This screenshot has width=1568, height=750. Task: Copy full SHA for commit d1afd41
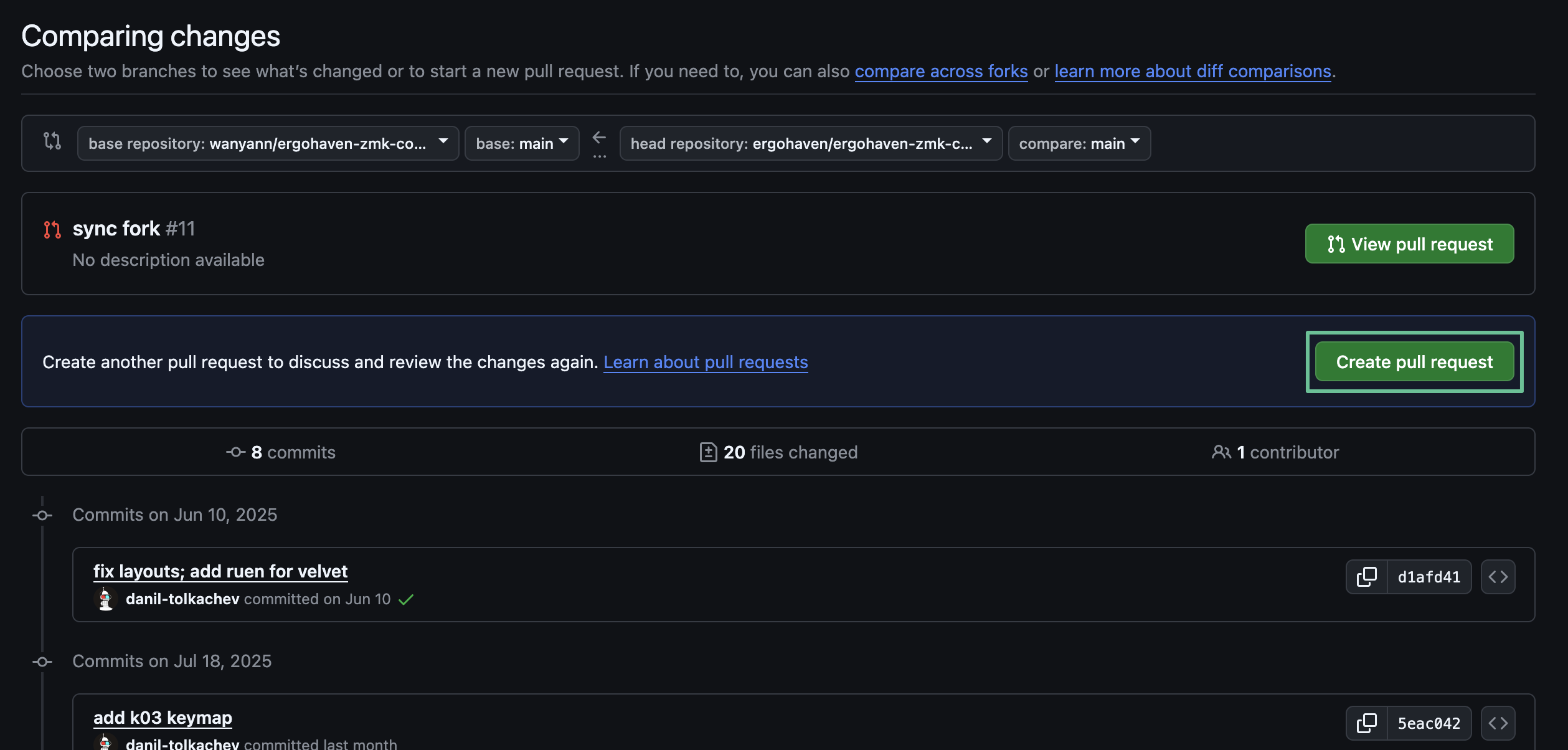click(1366, 577)
